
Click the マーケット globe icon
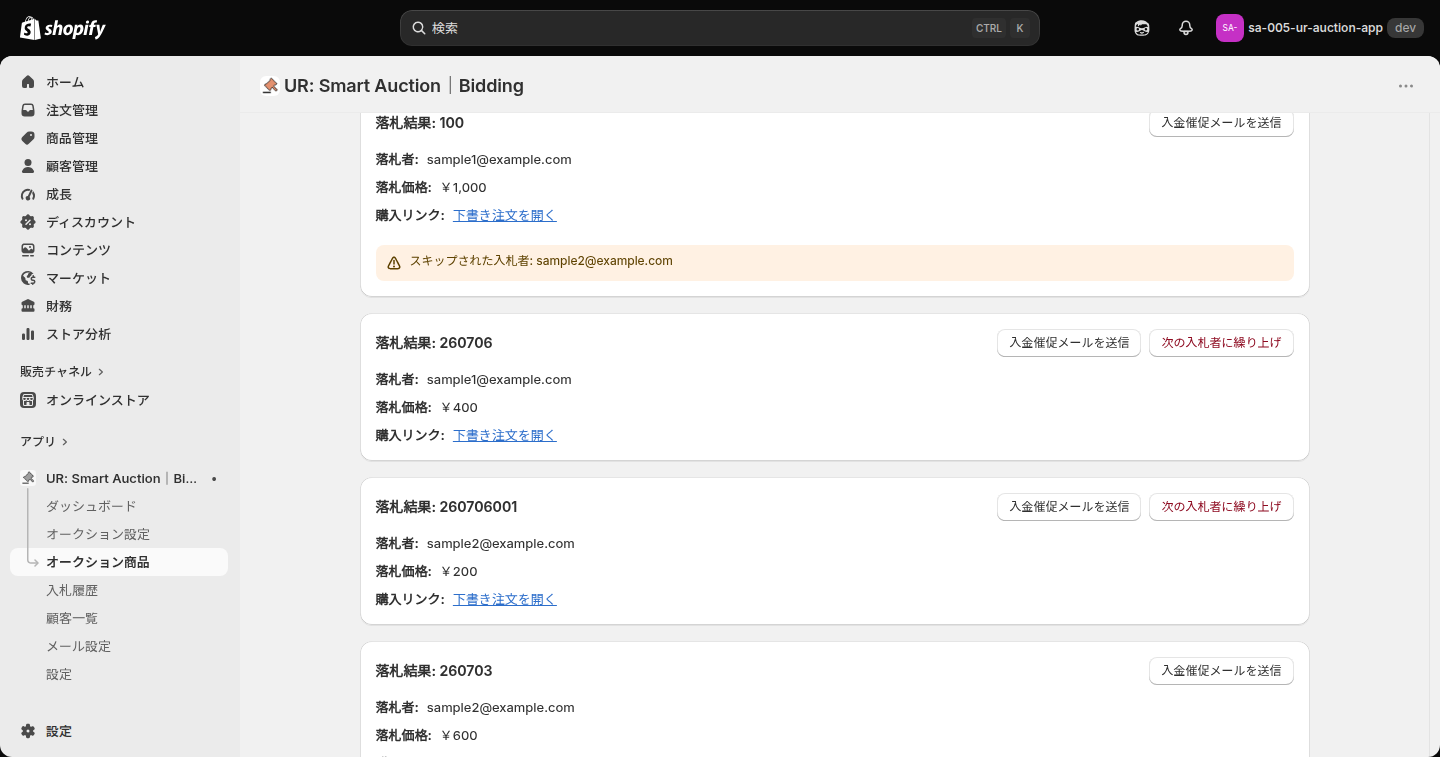coord(28,278)
